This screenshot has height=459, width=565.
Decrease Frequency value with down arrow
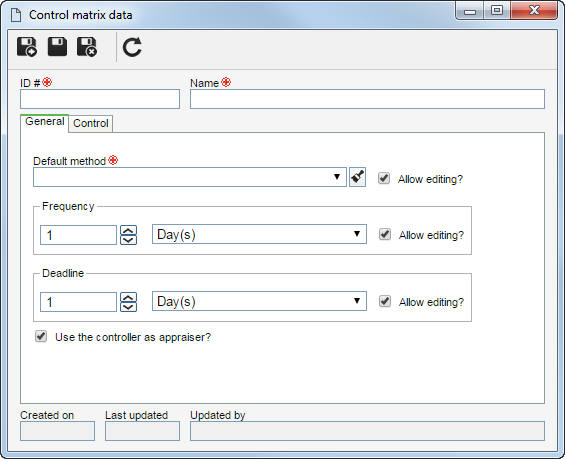point(129,240)
